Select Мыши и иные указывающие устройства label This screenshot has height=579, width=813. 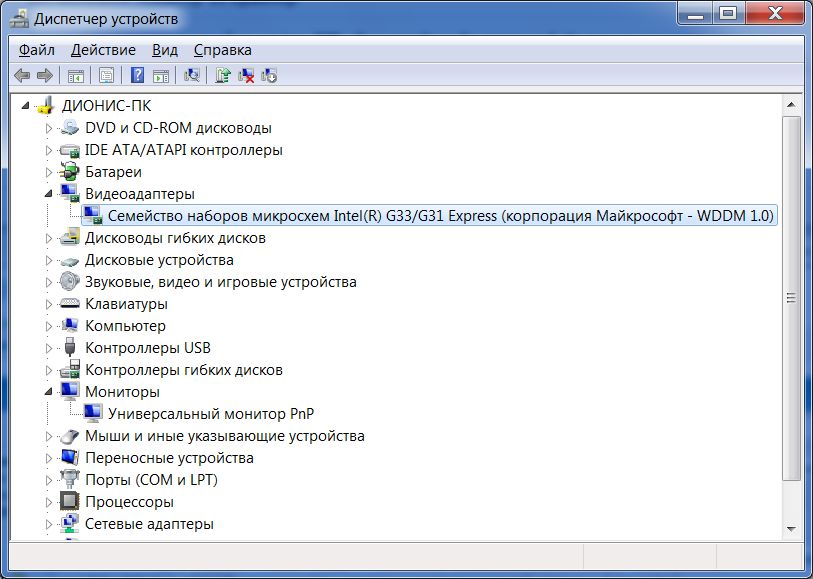tap(225, 436)
